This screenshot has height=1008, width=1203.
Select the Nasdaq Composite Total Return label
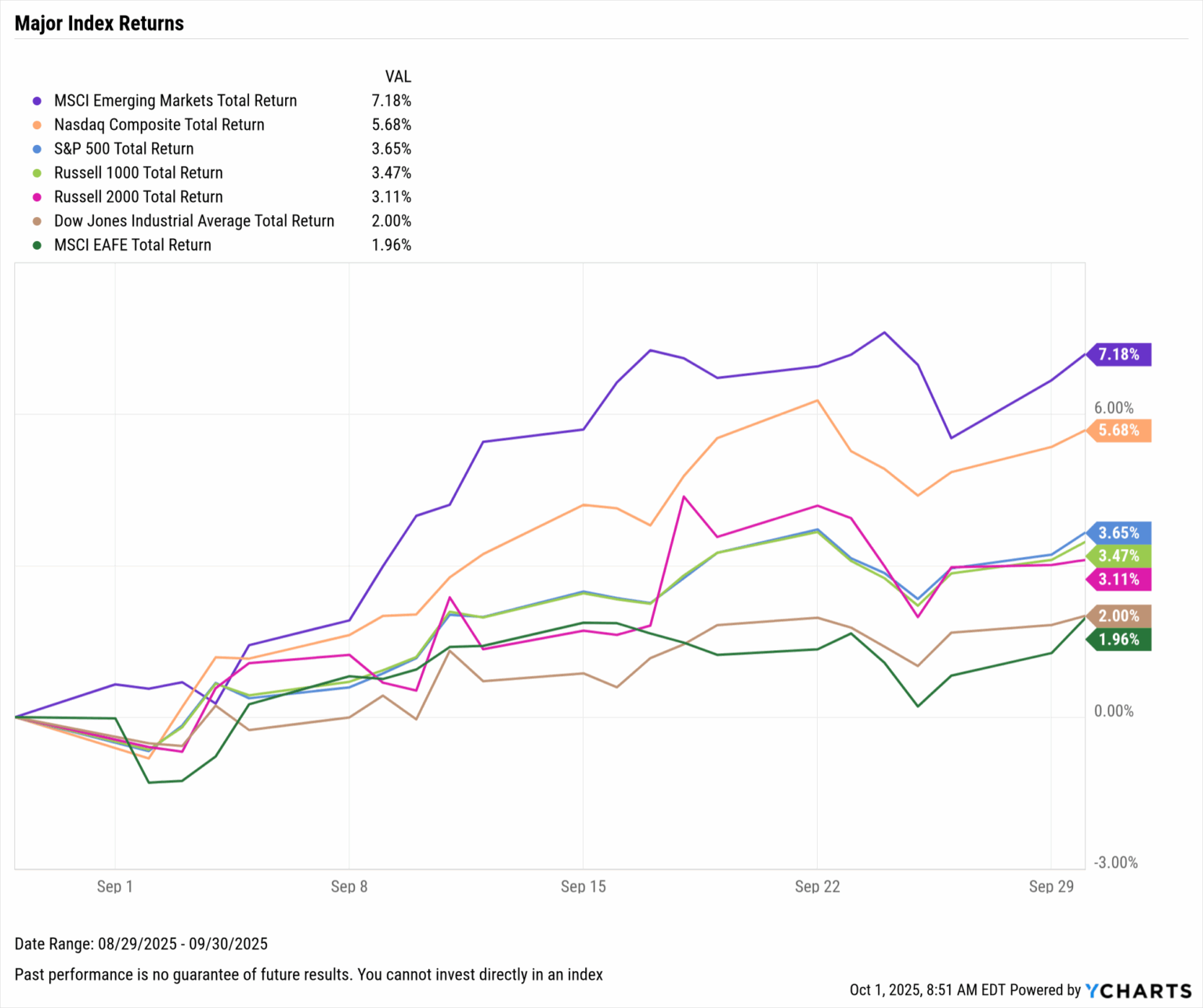tap(159, 125)
